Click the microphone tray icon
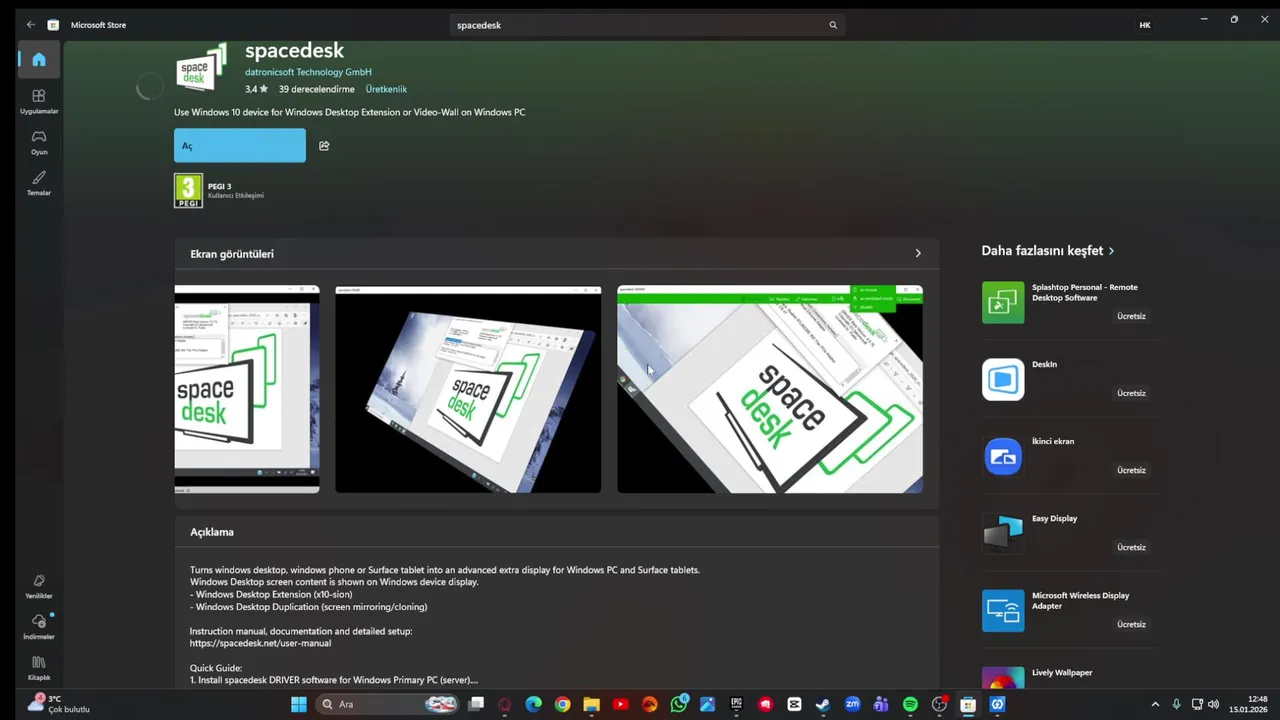This screenshot has width=1280, height=720. [x=1176, y=704]
